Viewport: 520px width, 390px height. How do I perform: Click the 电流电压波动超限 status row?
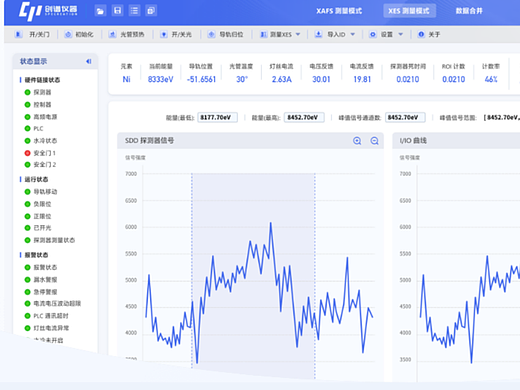coord(53,303)
